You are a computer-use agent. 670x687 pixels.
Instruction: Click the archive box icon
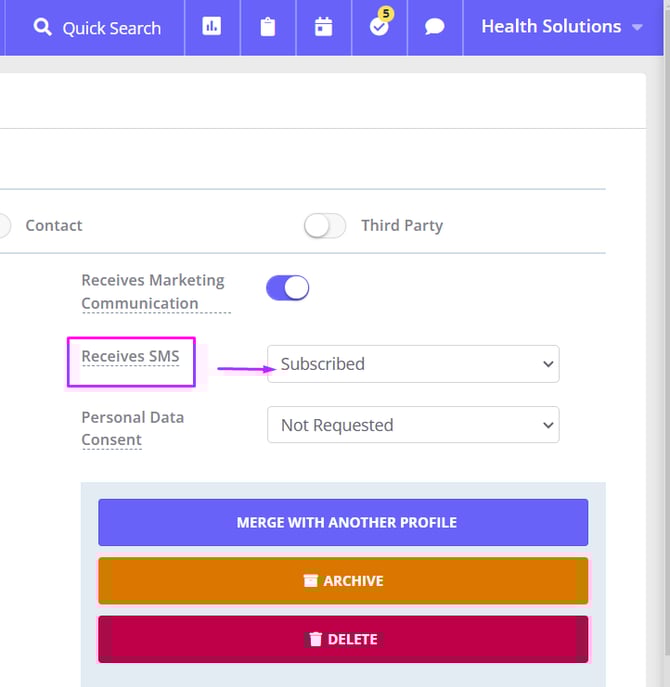(310, 580)
